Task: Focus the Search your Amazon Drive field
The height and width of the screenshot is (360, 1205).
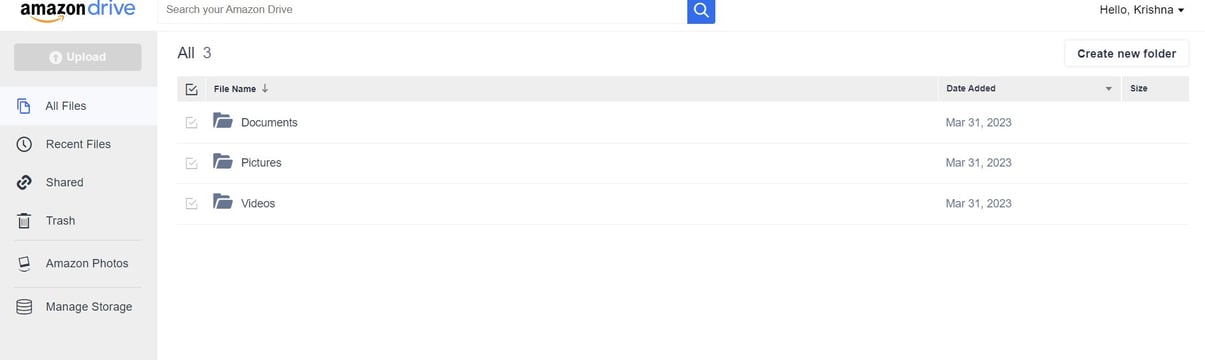Action: (x=422, y=10)
